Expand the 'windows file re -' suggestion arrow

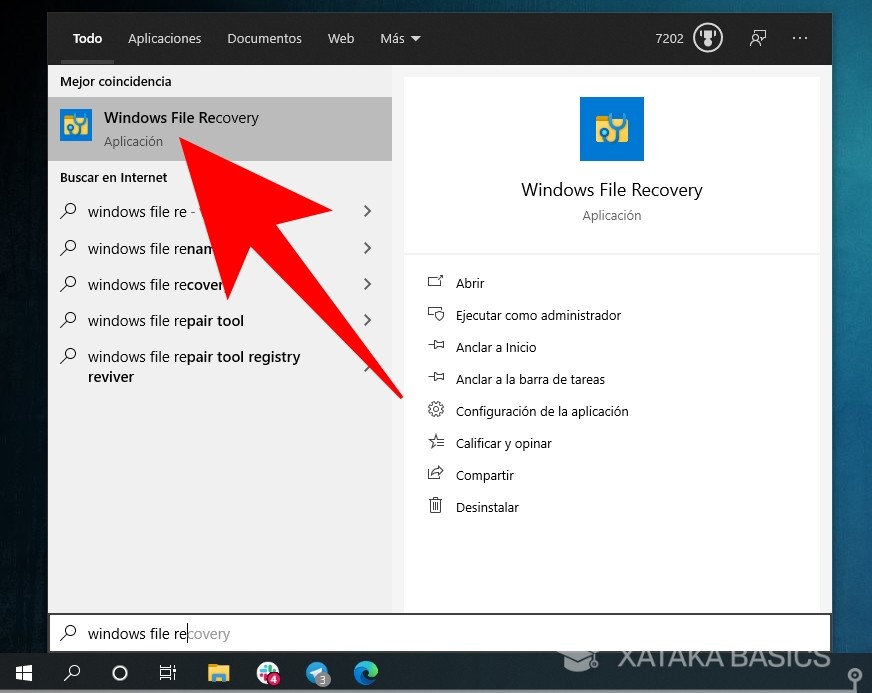pos(367,211)
